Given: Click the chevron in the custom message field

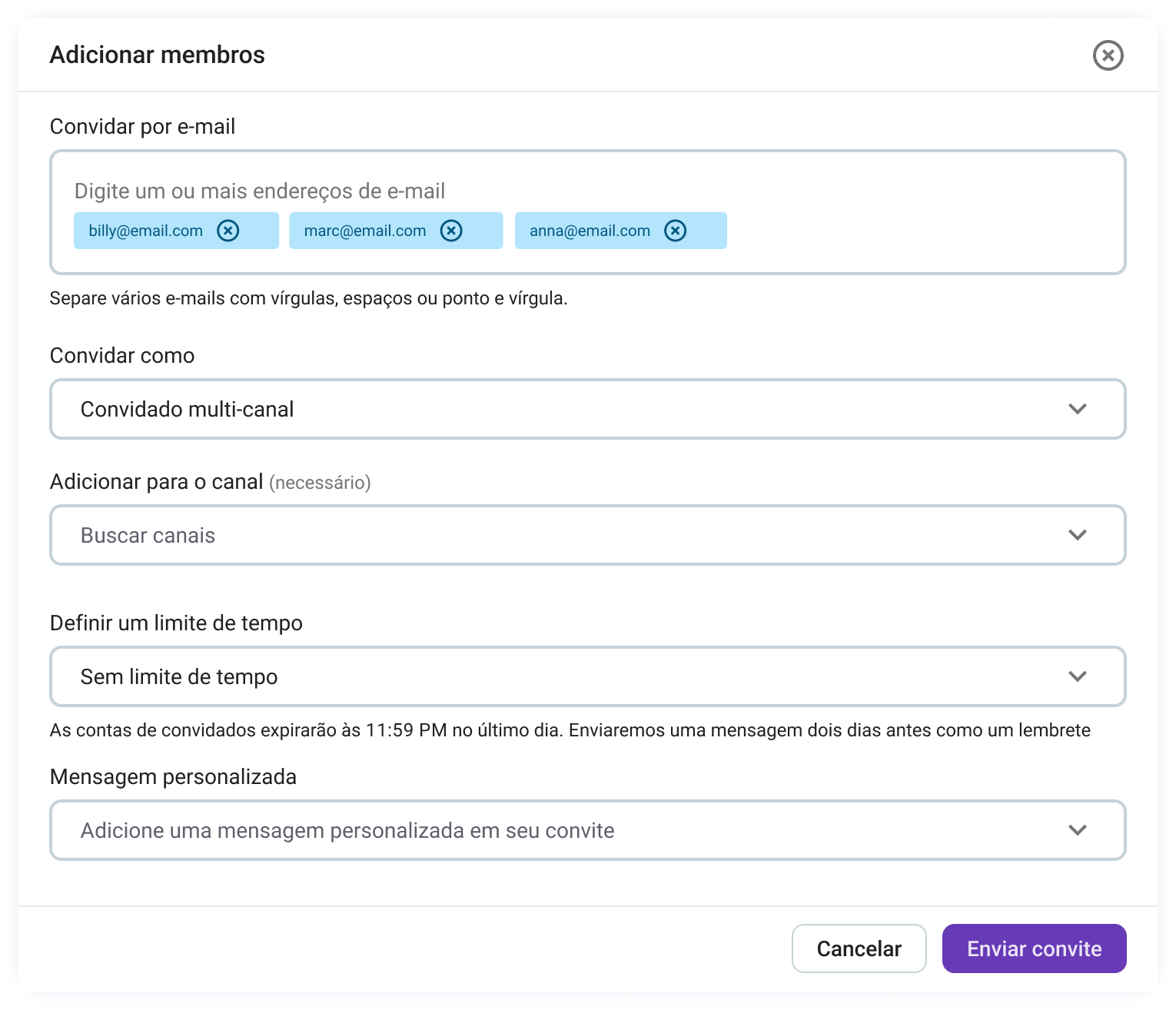Looking at the screenshot, I should click(1078, 830).
